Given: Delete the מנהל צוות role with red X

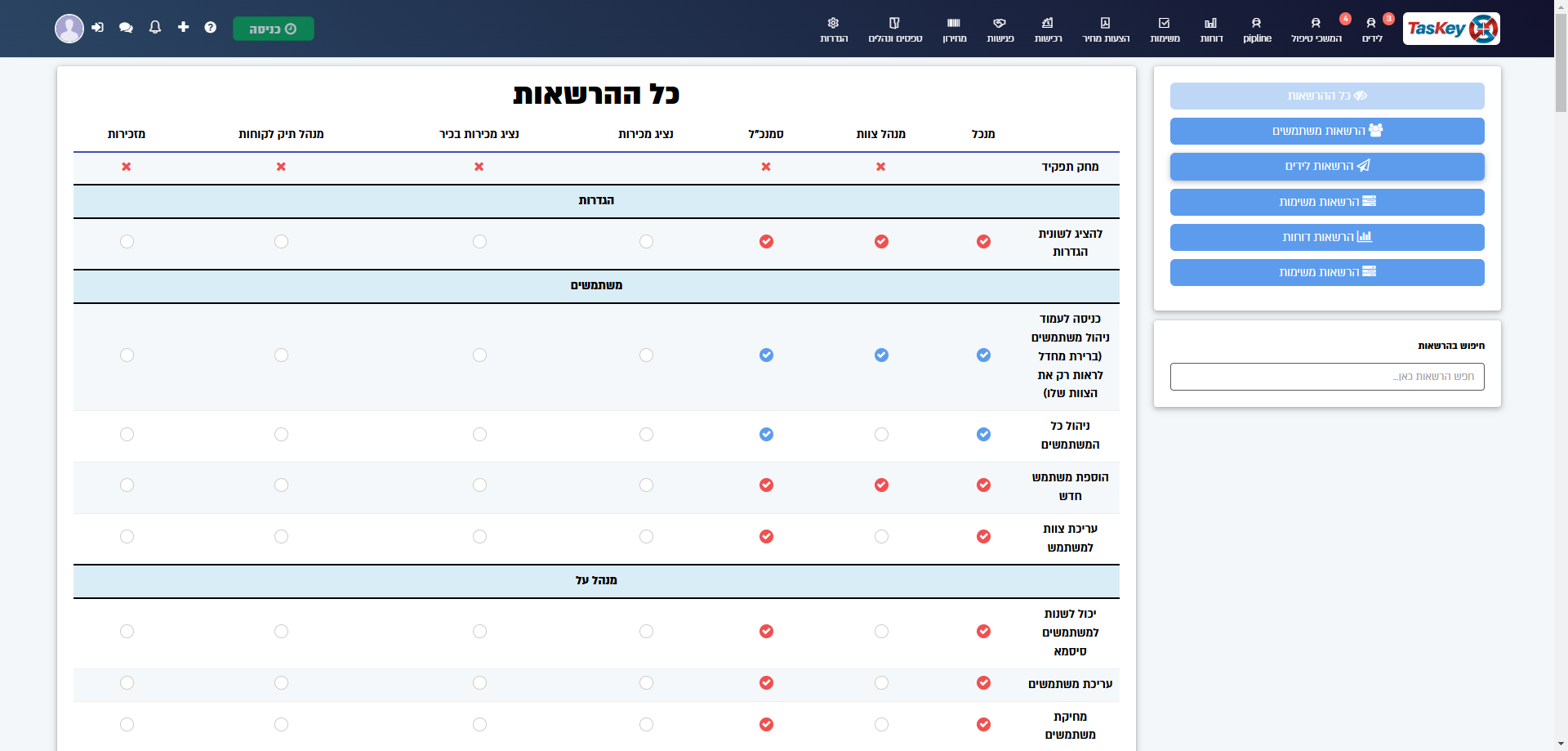Looking at the screenshot, I should (880, 167).
